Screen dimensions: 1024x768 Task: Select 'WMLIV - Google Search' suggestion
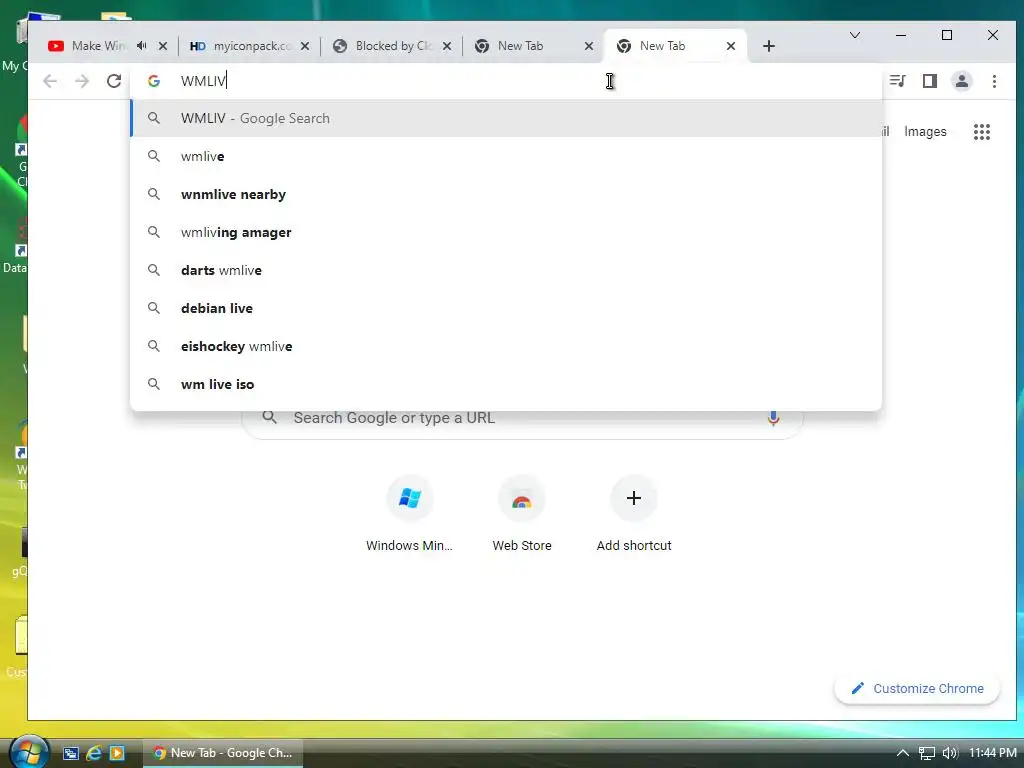[506, 118]
